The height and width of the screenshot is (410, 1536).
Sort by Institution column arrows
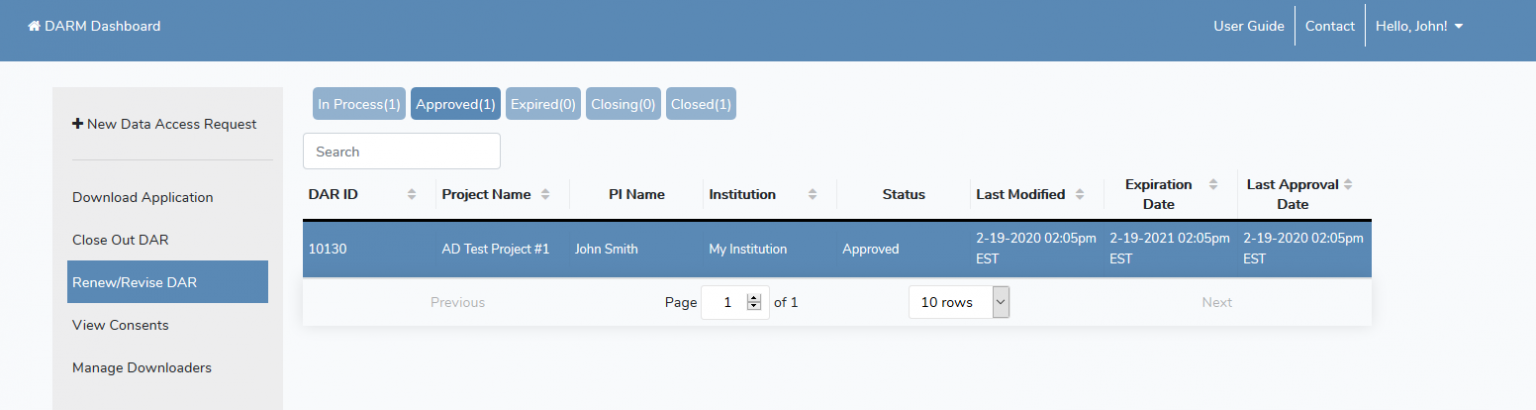click(812, 194)
